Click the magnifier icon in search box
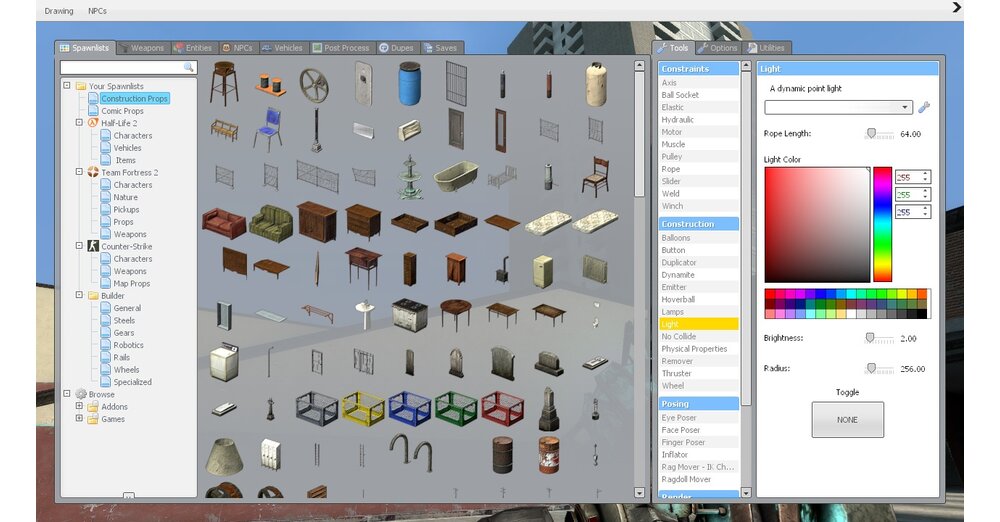This screenshot has height=522, width=1000. (x=188, y=68)
